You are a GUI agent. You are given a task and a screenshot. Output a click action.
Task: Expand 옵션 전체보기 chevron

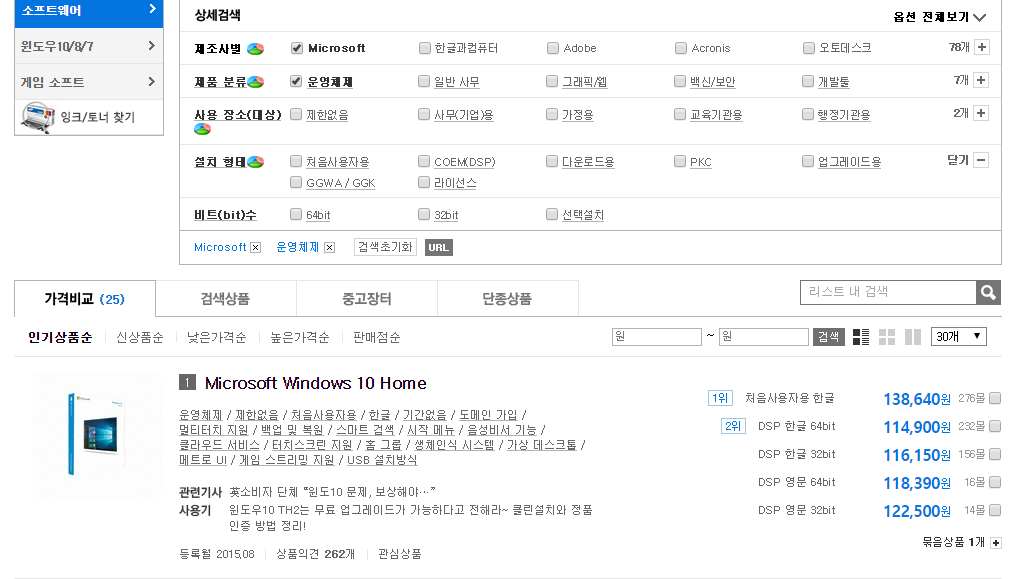tap(980, 17)
